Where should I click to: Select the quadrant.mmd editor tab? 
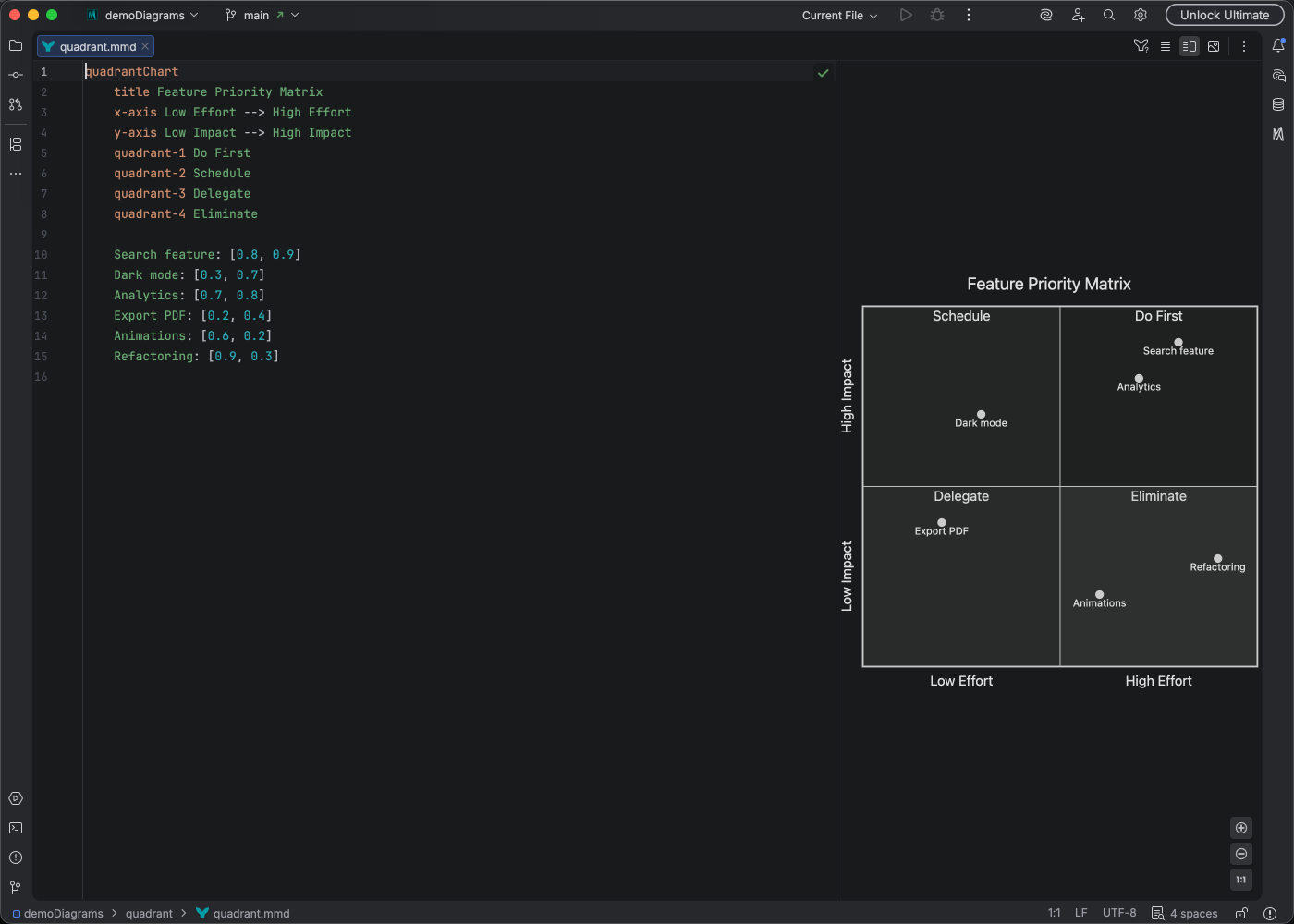click(x=91, y=45)
